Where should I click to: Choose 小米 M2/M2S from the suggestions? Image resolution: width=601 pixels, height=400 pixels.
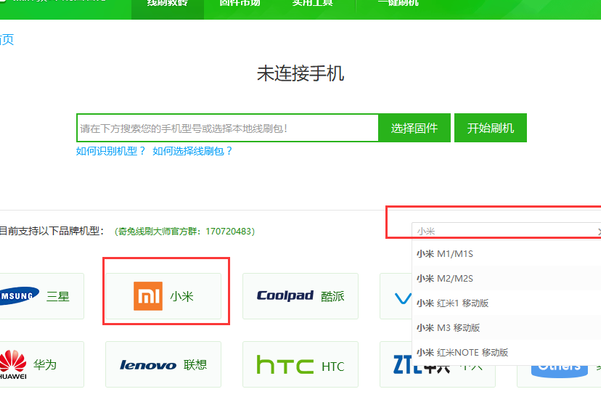coord(506,279)
